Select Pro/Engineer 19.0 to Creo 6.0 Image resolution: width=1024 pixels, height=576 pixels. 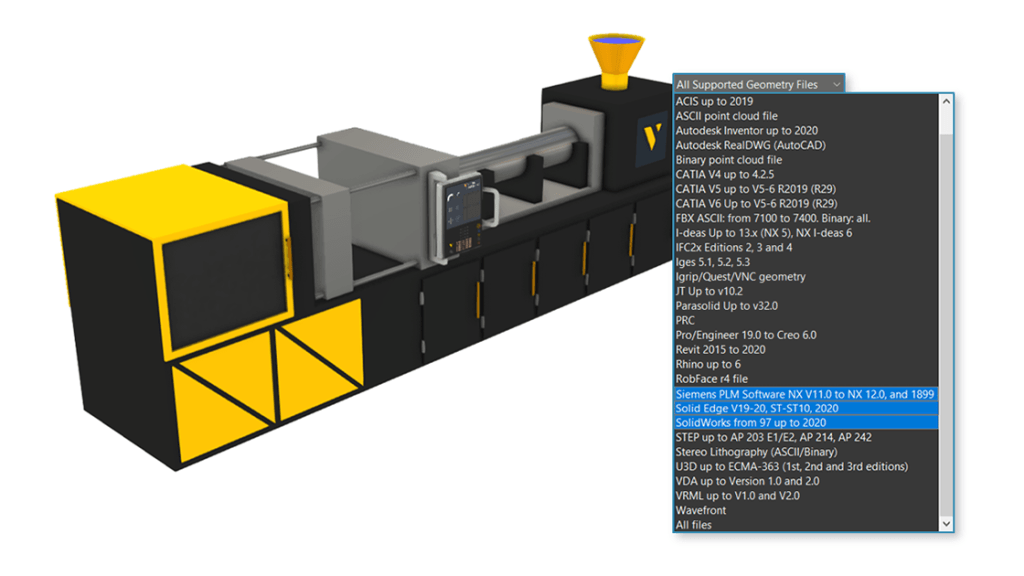[x=807, y=334]
